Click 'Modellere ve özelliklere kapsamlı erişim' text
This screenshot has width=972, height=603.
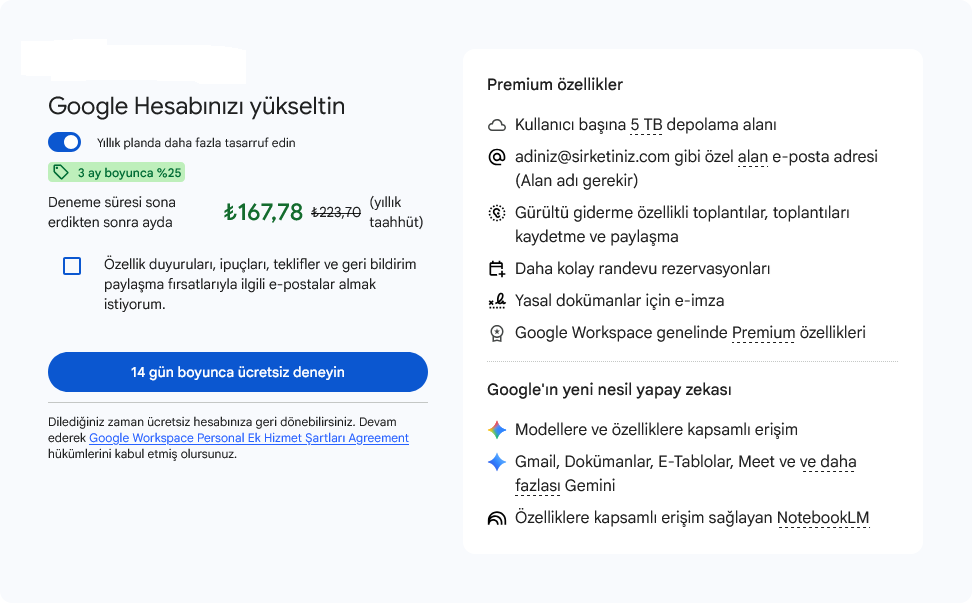click(656, 429)
